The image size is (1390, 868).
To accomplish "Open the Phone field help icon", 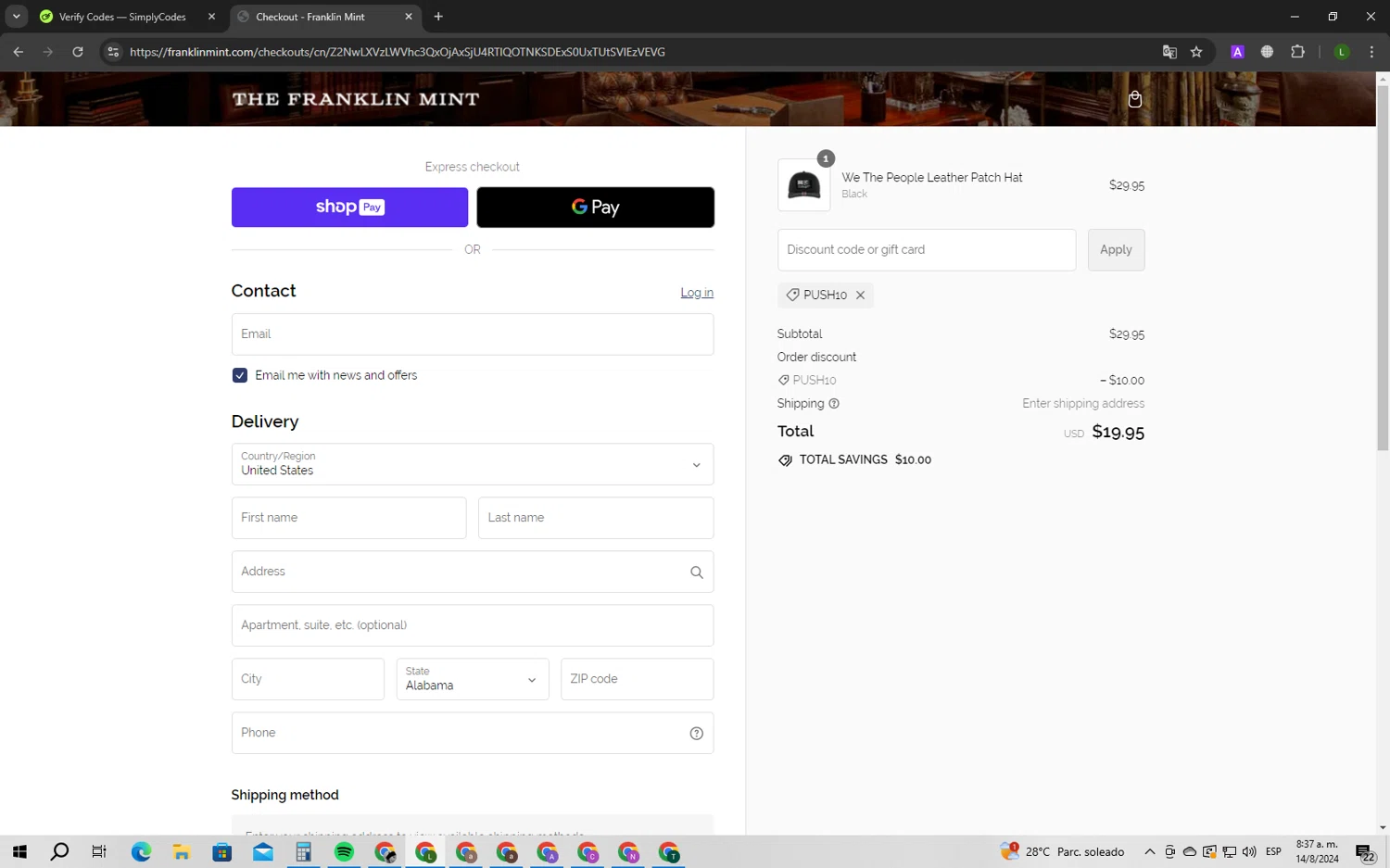I will [697, 734].
